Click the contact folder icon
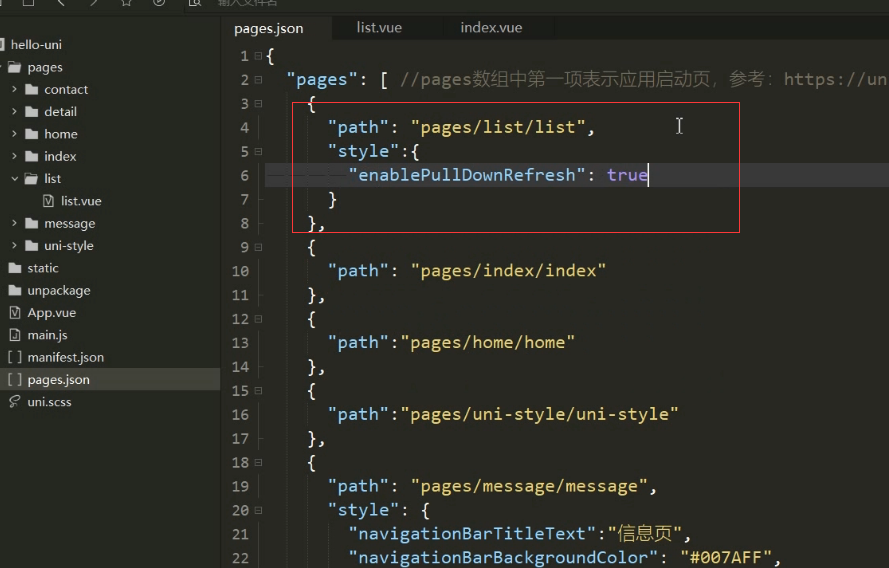 [x=32, y=90]
